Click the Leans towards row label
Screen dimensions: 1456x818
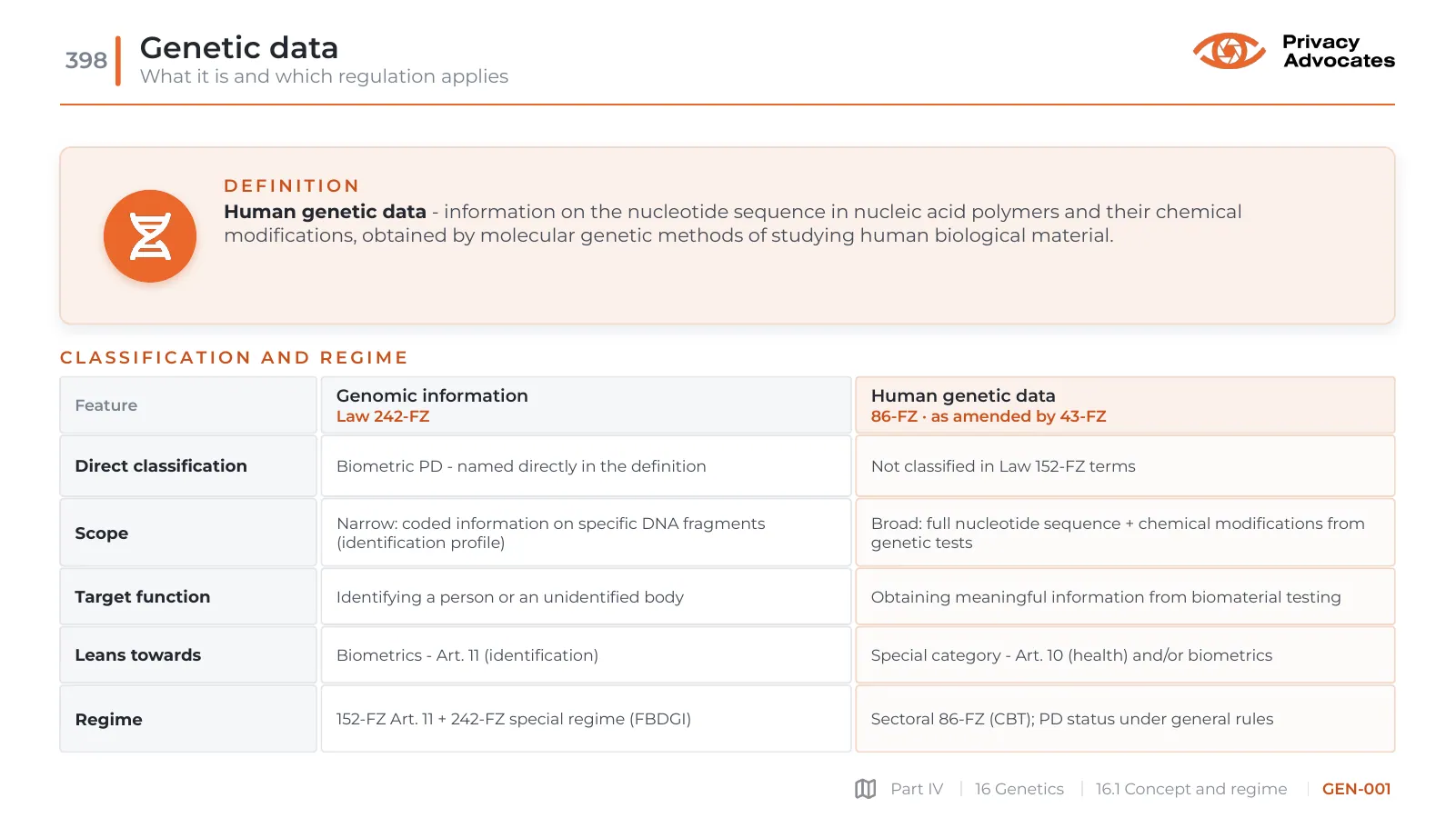[188, 654]
